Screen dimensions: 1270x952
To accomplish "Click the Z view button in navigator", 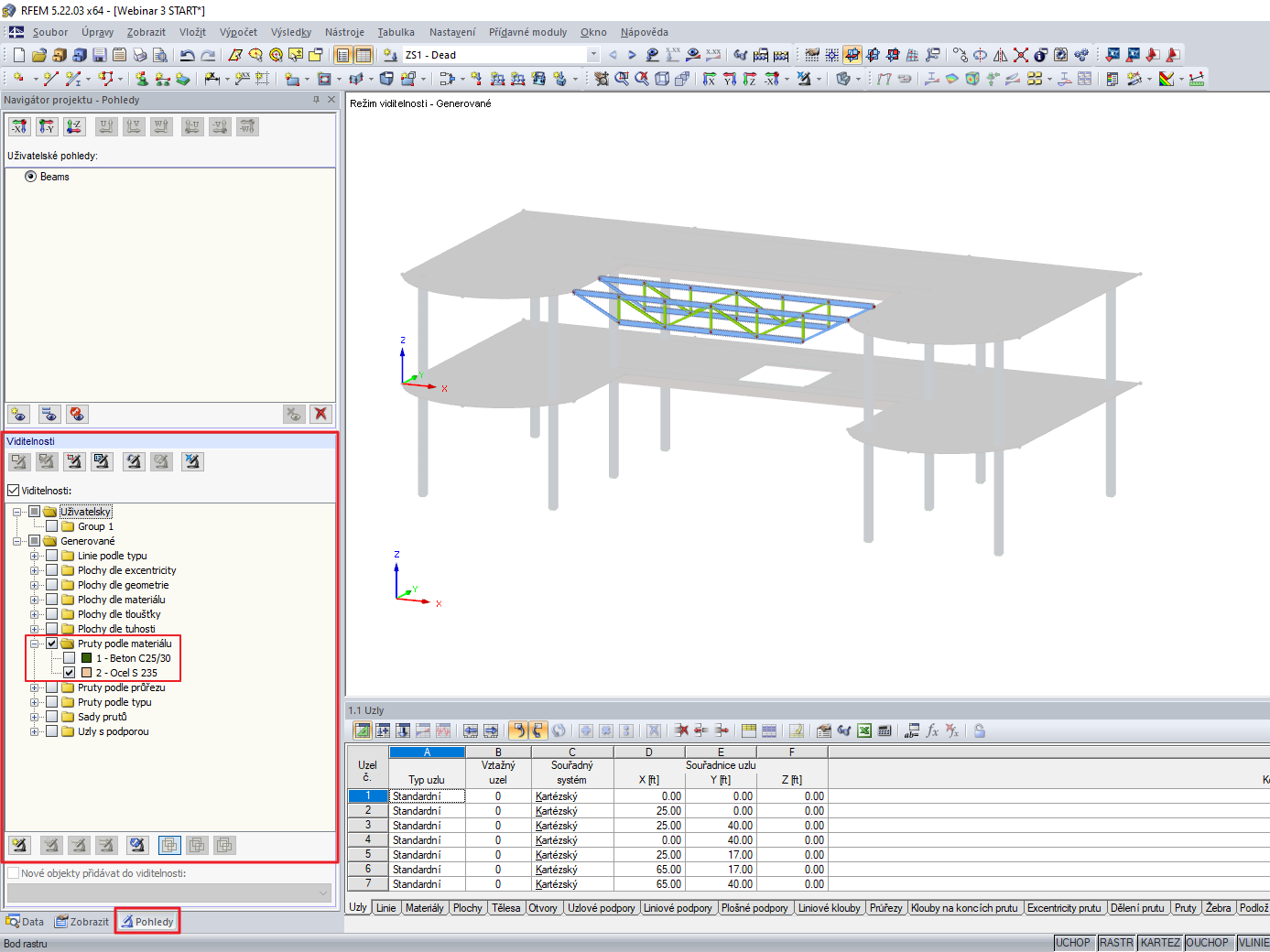I will 74,126.
